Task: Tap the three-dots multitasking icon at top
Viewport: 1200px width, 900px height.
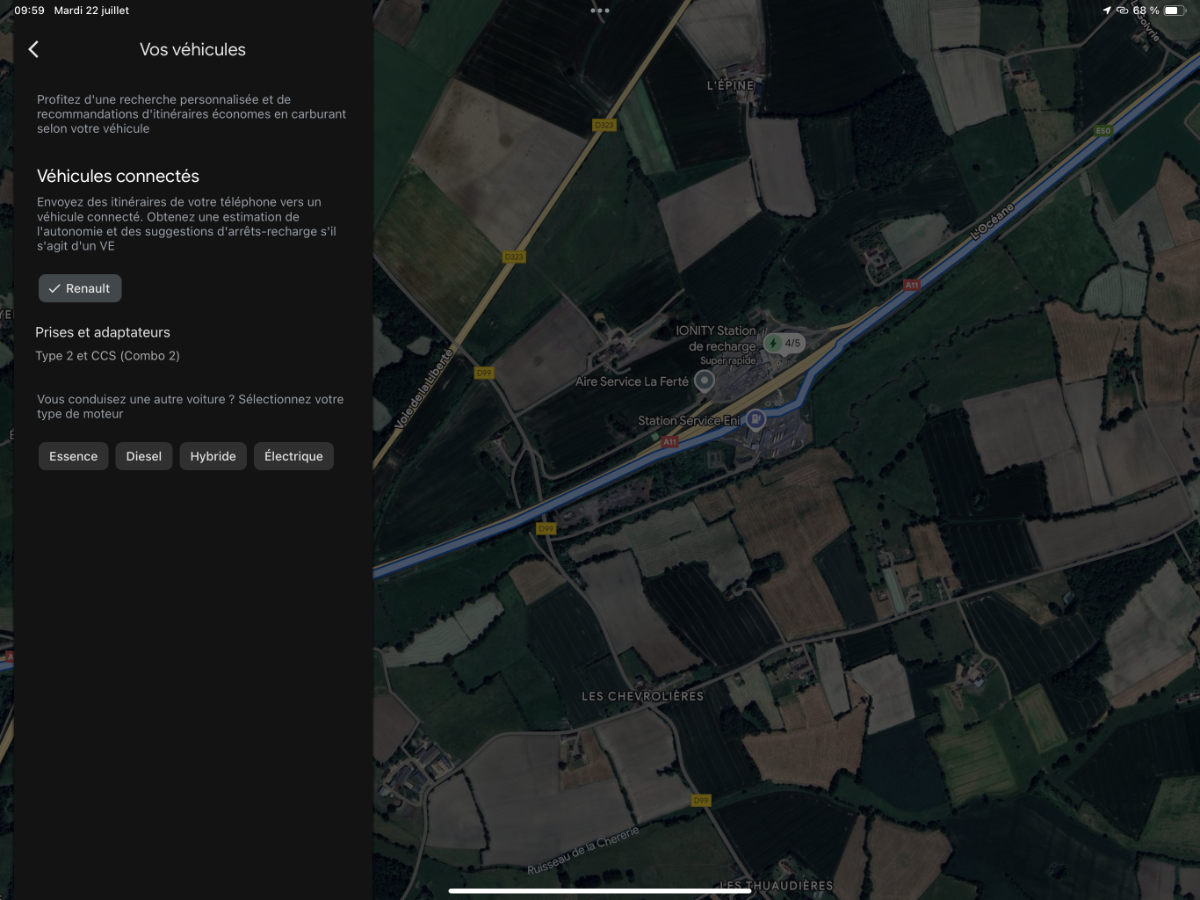Action: pos(600,10)
